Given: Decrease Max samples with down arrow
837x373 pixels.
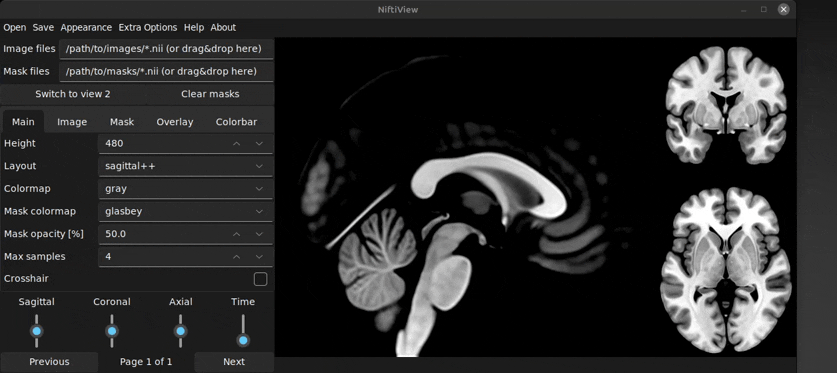Looking at the screenshot, I should 259,257.
